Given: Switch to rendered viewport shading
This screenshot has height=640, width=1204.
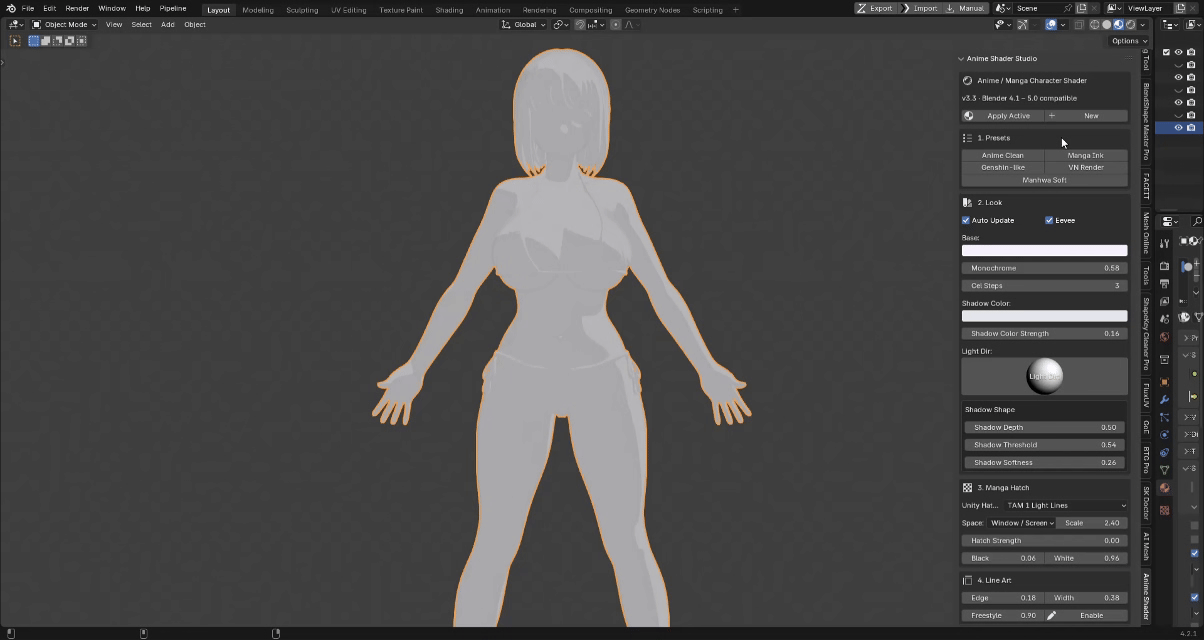Looking at the screenshot, I should tap(1131, 24).
